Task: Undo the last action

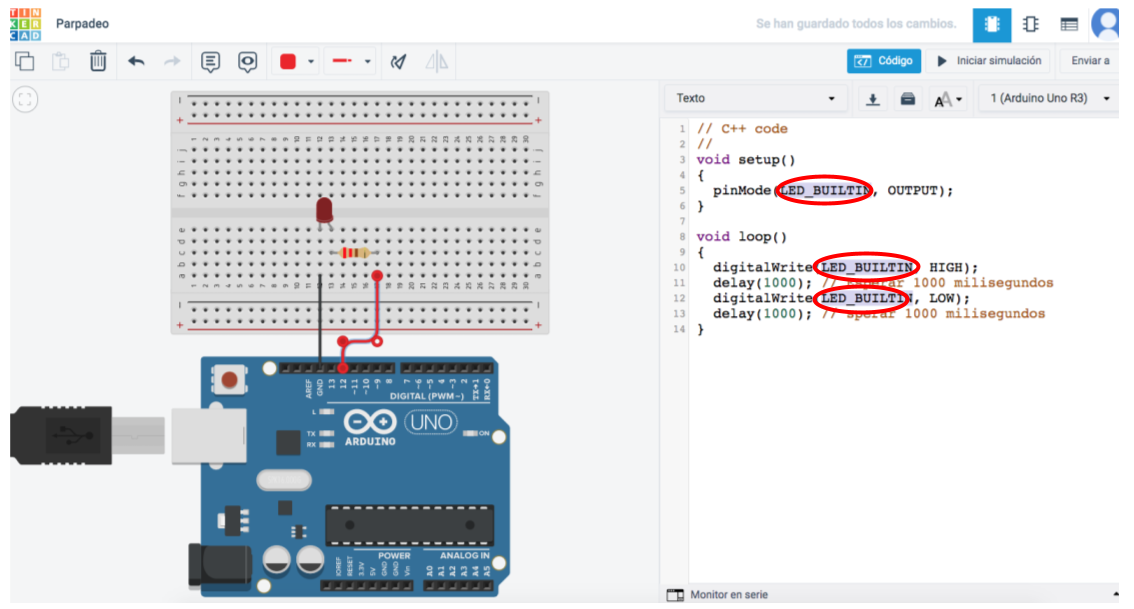Action: click(136, 62)
